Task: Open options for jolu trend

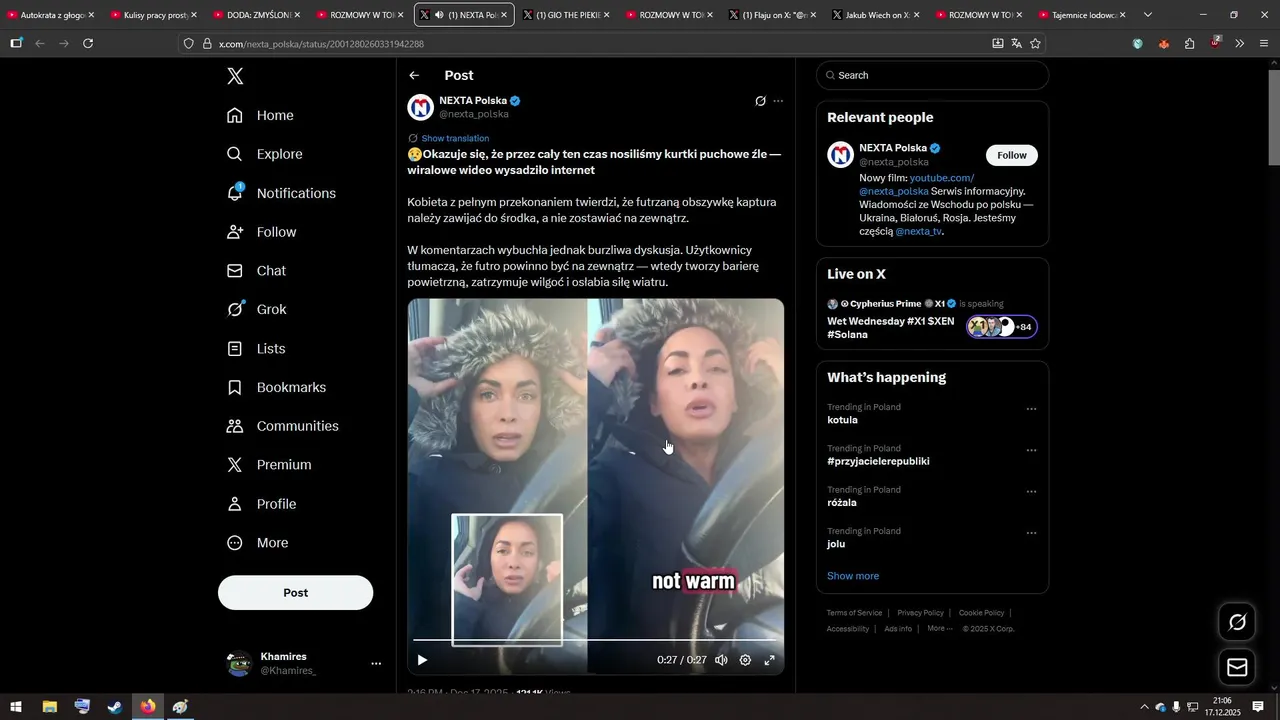Action: [1031, 533]
